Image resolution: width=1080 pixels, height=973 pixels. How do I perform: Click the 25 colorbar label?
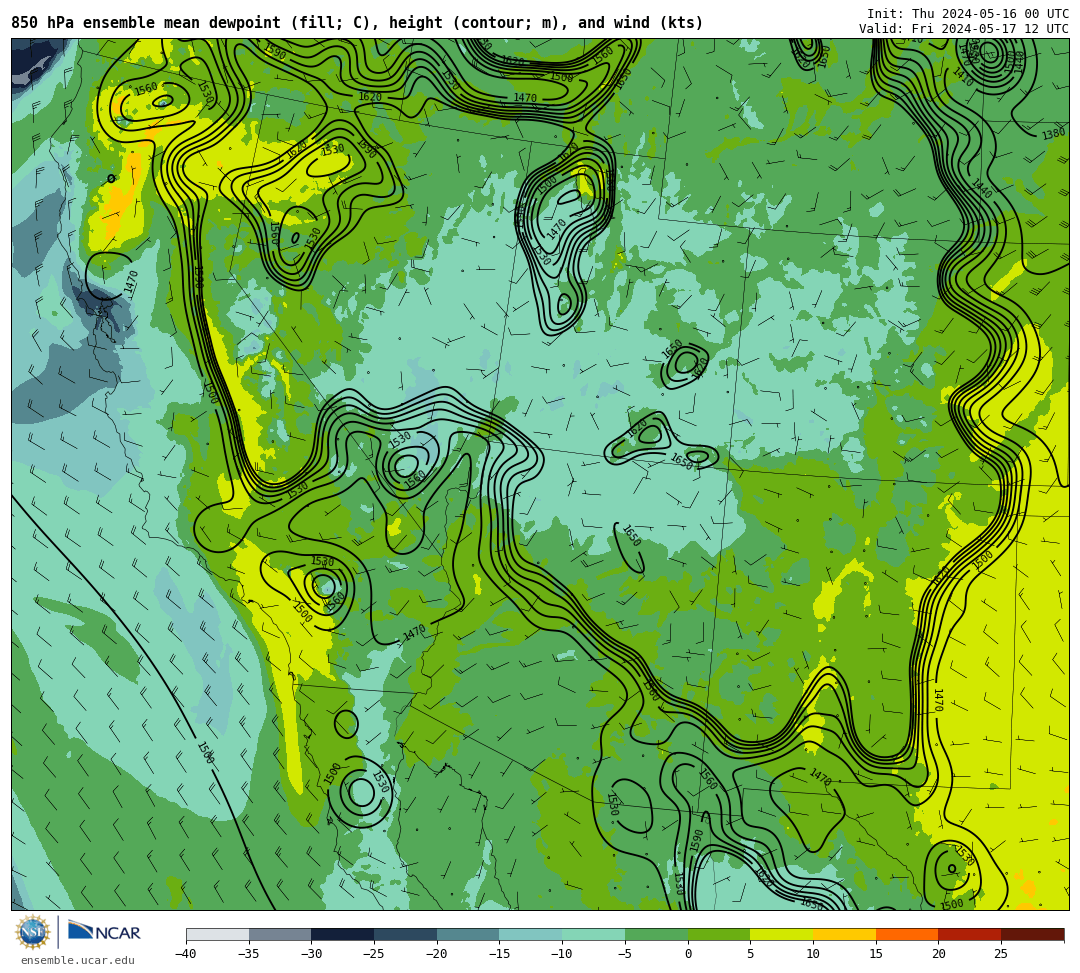click(x=1001, y=954)
